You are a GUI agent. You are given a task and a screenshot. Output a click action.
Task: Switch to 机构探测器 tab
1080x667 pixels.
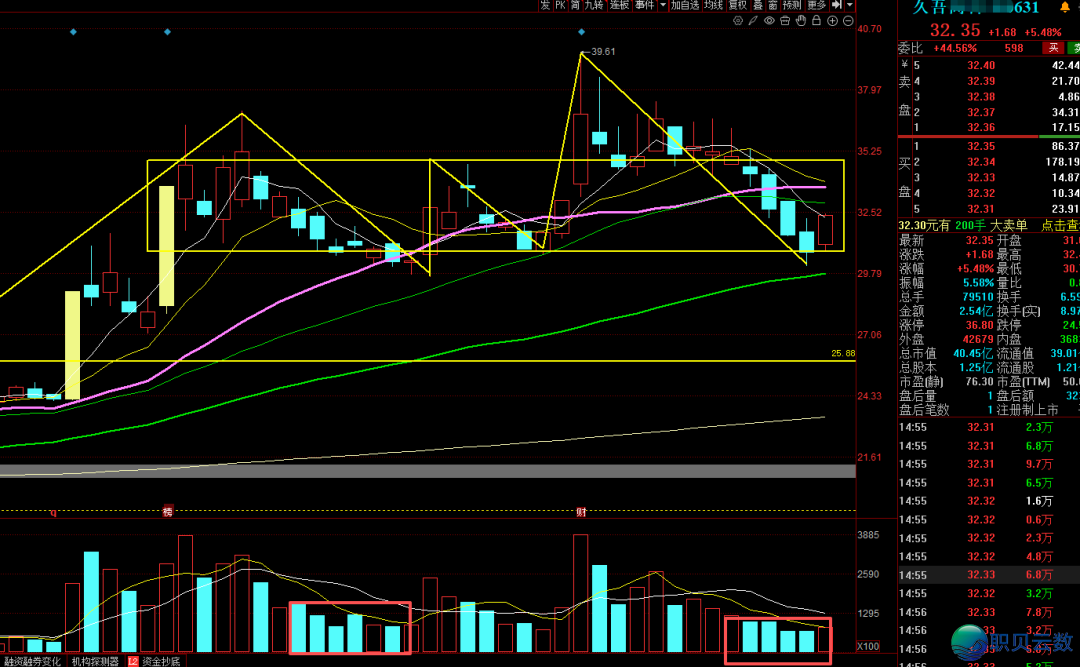95,661
